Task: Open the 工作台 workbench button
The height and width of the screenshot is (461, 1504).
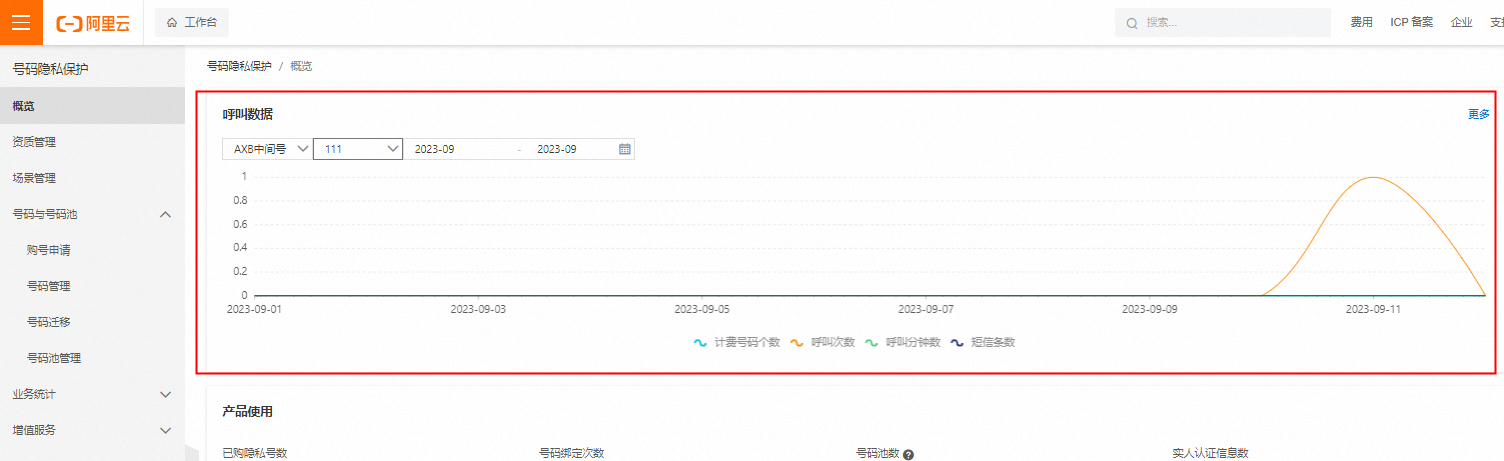Action: (x=191, y=22)
